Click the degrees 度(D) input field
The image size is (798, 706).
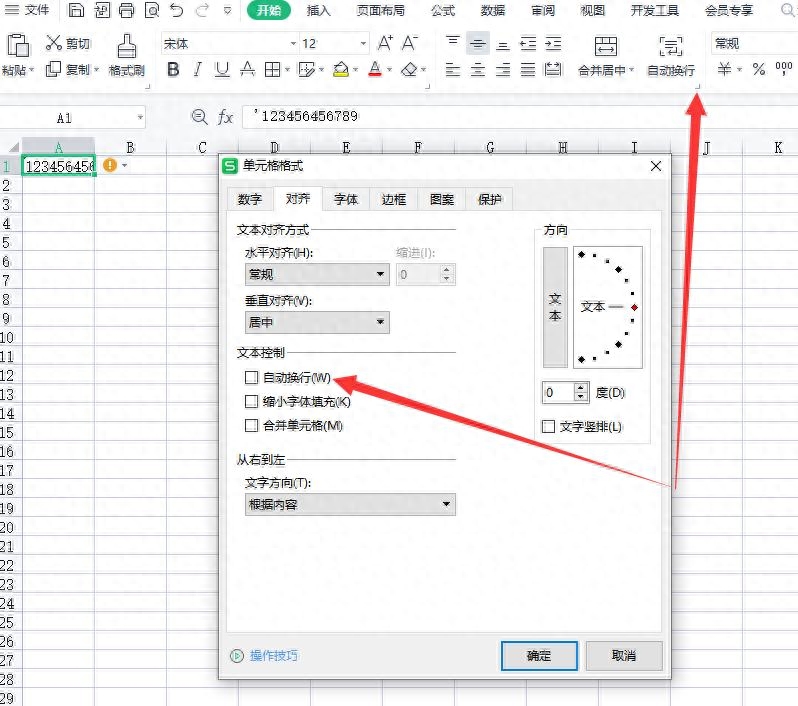(558, 392)
